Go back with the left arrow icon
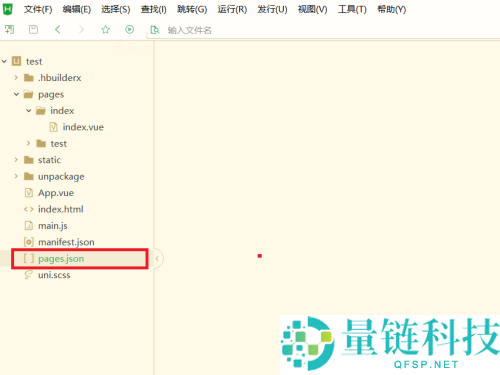500x375 pixels. [58, 30]
